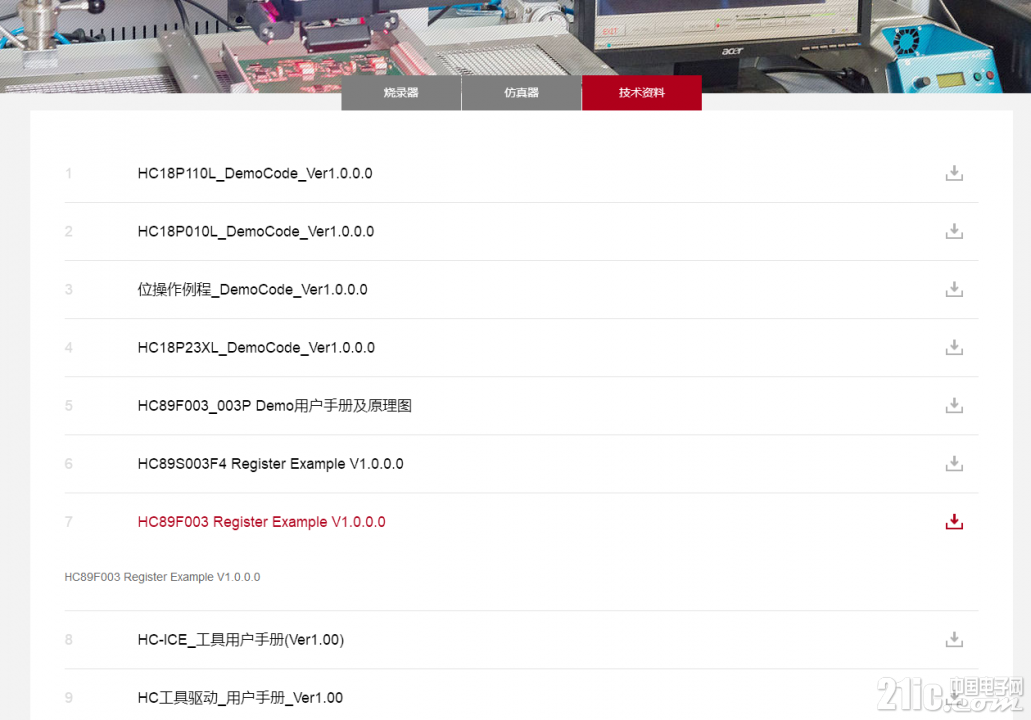This screenshot has height=720, width=1031.
Task: Download HC89F003_003P Demo用户手册及原理图 via its icon
Action: pyautogui.click(x=954, y=405)
